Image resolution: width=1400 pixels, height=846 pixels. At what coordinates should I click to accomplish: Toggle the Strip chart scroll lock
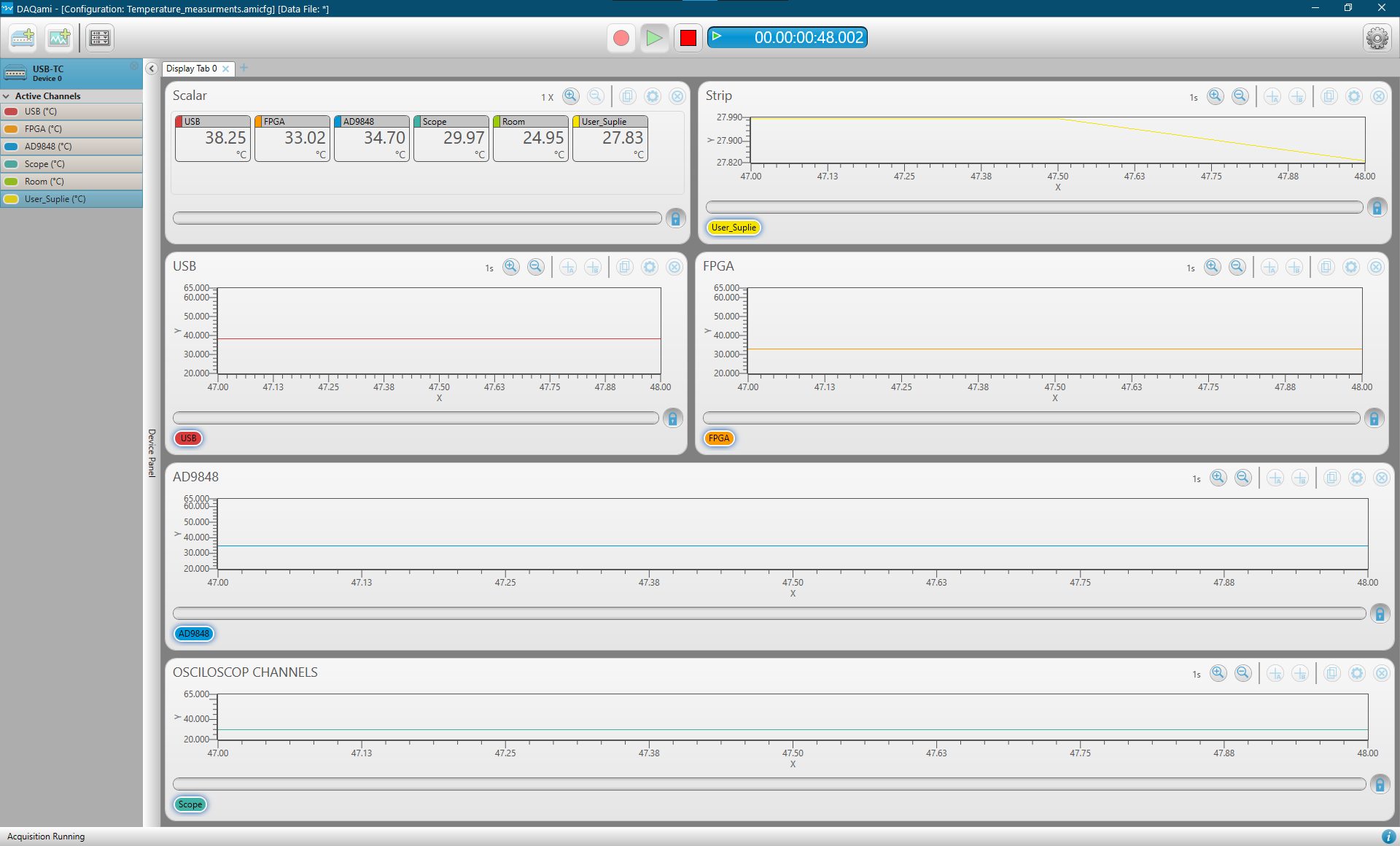[1377, 207]
